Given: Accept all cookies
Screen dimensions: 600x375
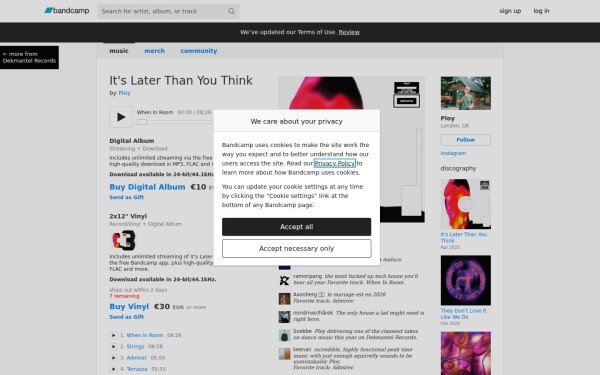Looking at the screenshot, I should pos(296,227).
